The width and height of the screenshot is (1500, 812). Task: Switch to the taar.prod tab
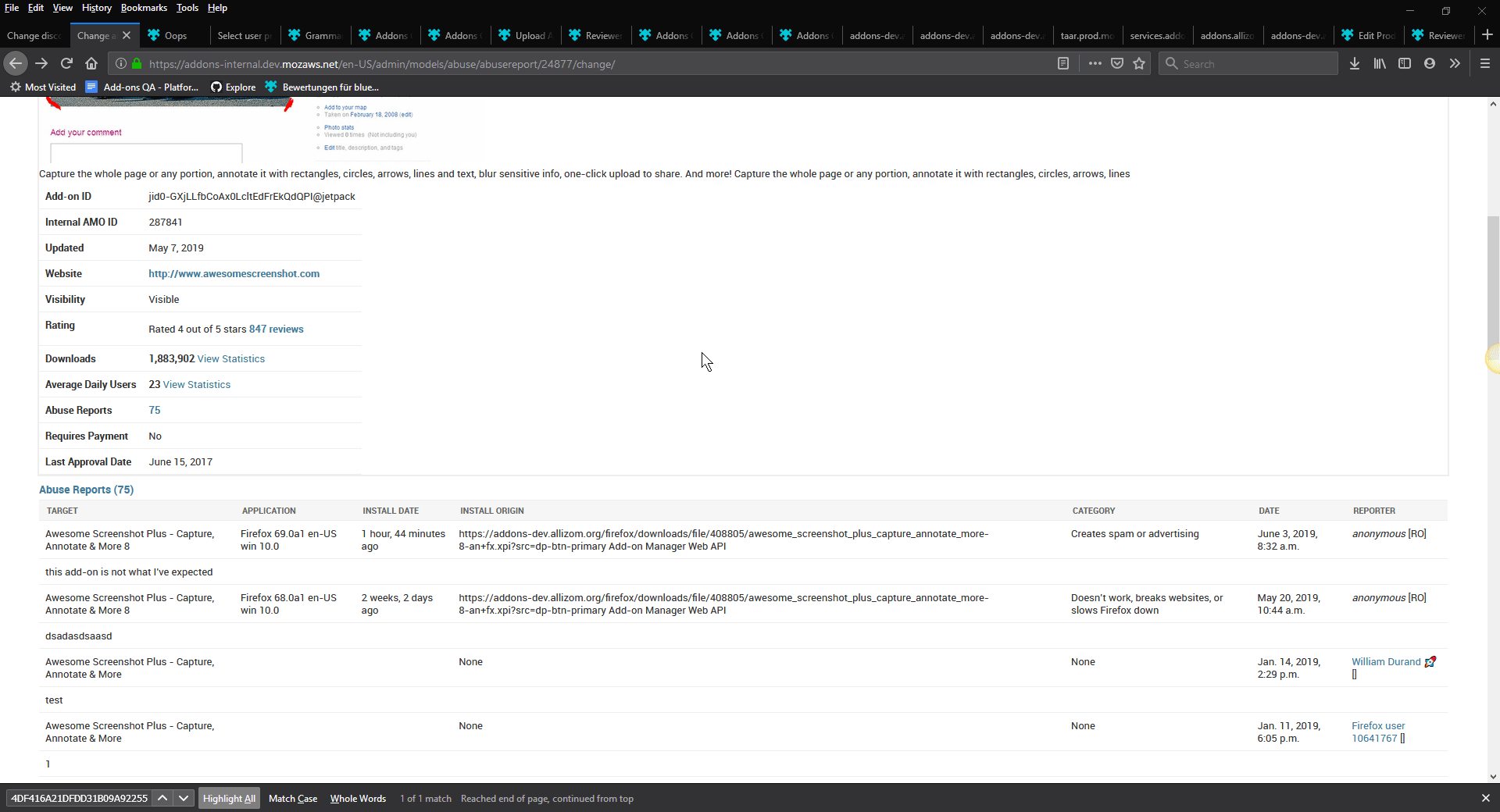click(x=1087, y=35)
